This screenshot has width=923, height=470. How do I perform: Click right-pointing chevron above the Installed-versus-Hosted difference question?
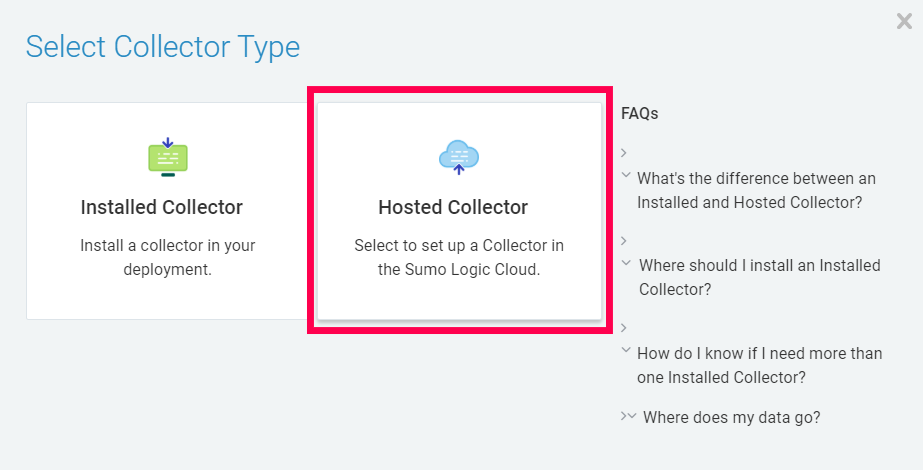click(x=624, y=153)
